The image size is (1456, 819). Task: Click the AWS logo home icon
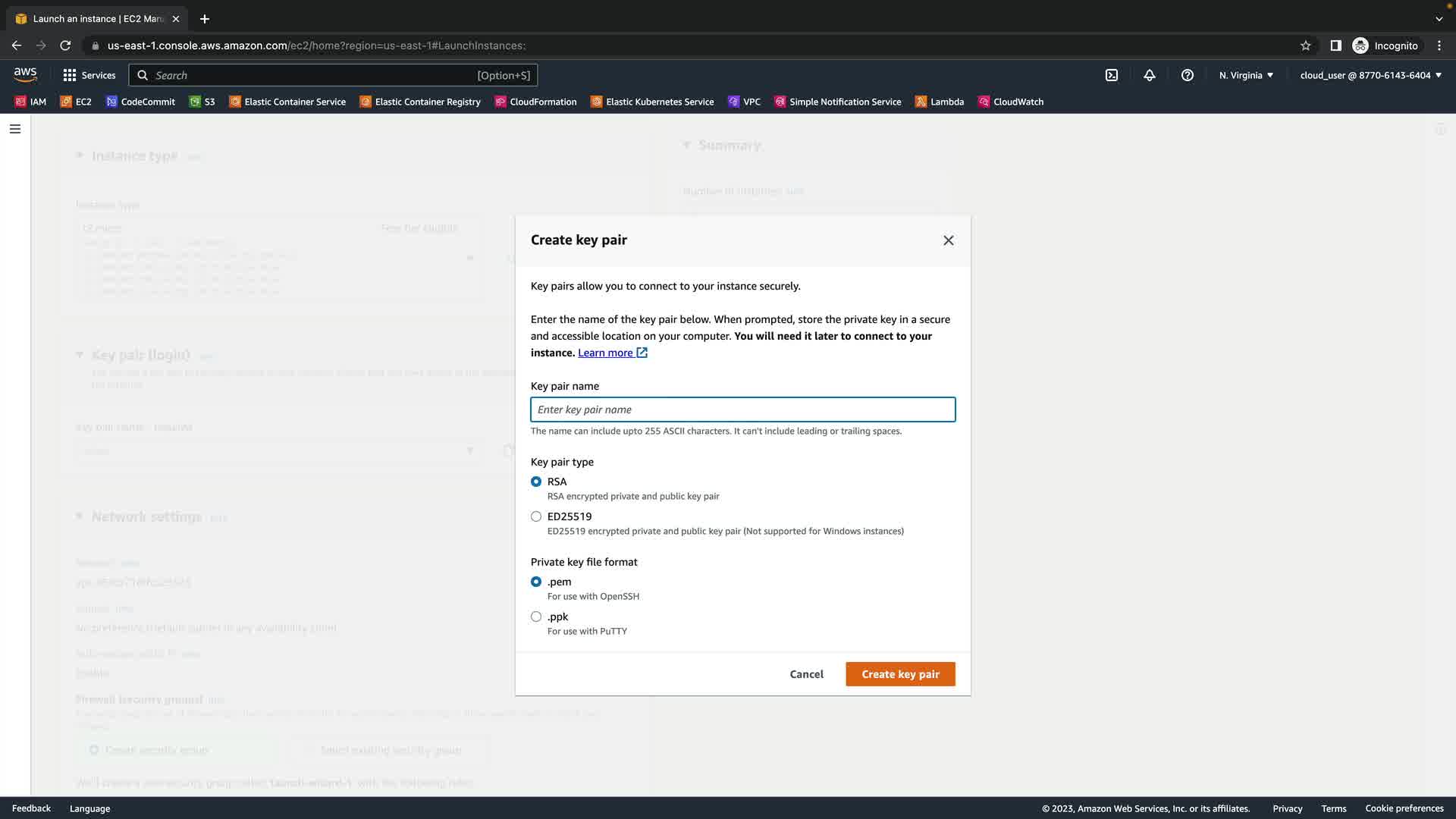(25, 74)
